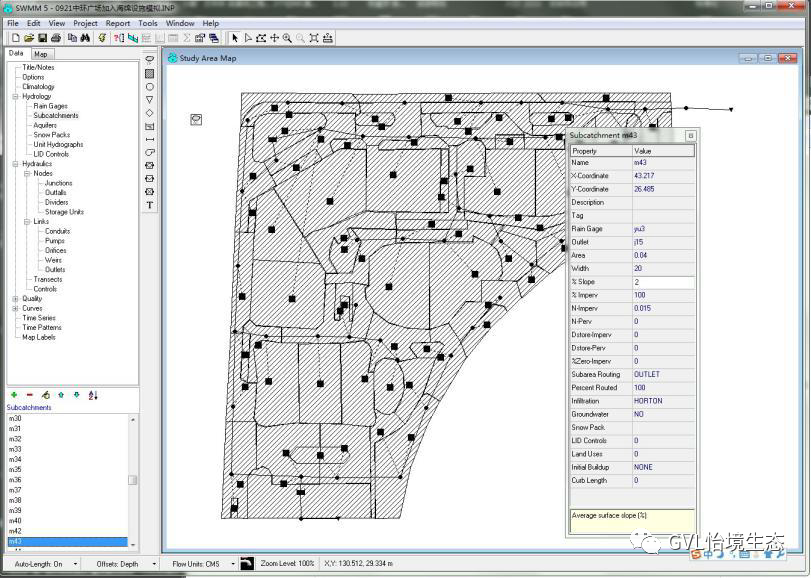Expand the Quality tree node
811x578 pixels.
pyautogui.click(x=15, y=299)
